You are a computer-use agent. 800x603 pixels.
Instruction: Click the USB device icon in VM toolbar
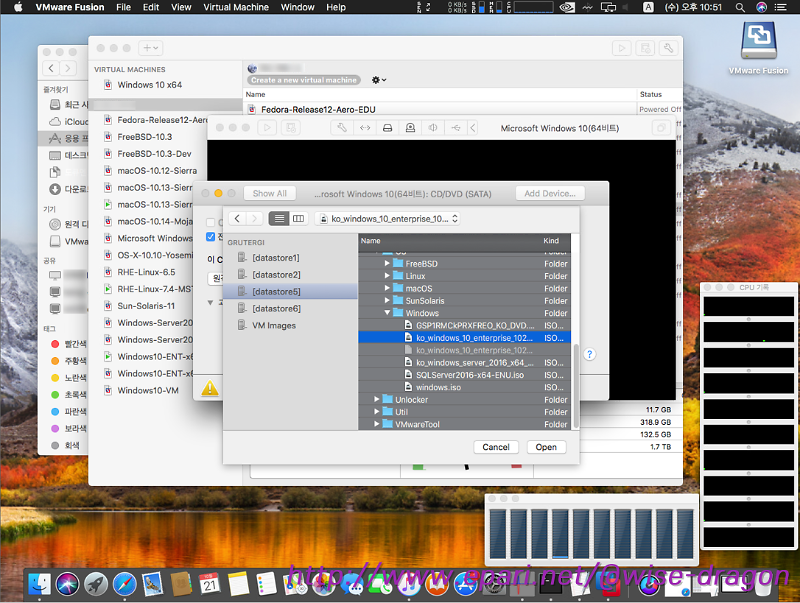(456, 128)
